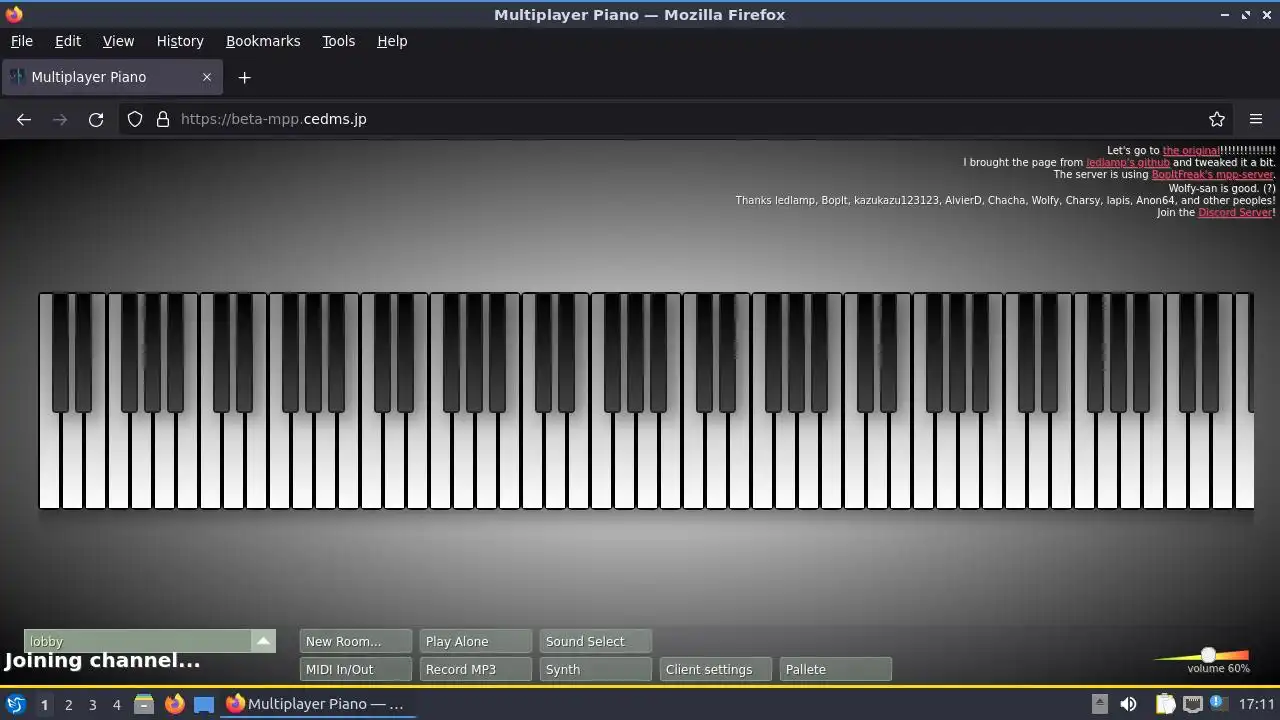
Task: Launch Firefox from taskbar quick launch
Action: pyautogui.click(x=174, y=704)
